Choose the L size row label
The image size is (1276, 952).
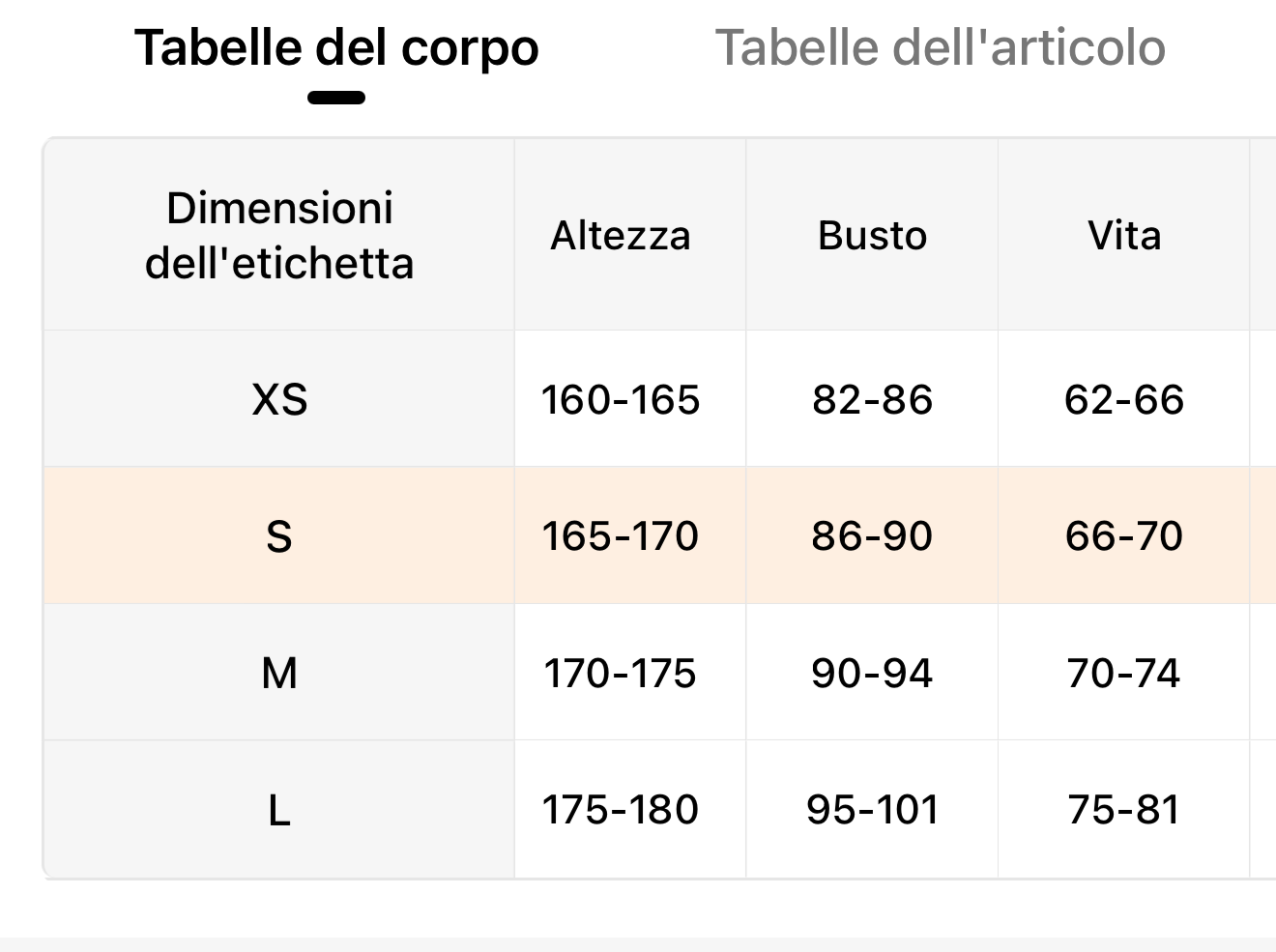coord(279,810)
